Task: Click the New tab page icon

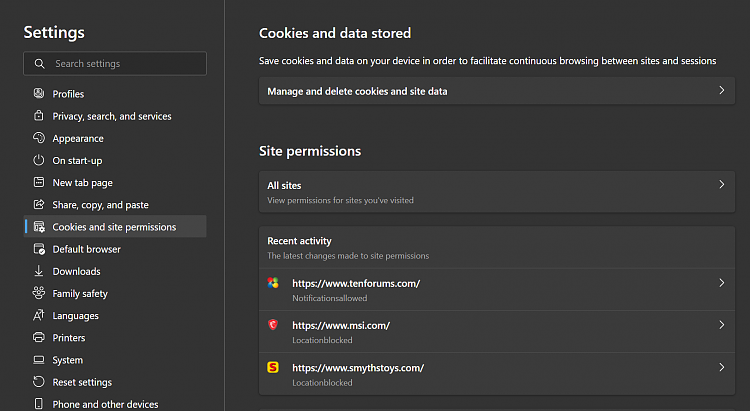Action: pos(39,182)
